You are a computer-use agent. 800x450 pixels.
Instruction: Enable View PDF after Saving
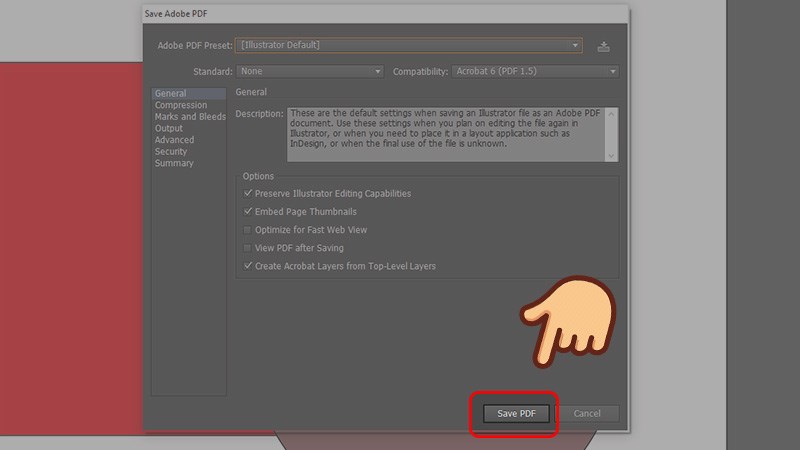coord(248,248)
